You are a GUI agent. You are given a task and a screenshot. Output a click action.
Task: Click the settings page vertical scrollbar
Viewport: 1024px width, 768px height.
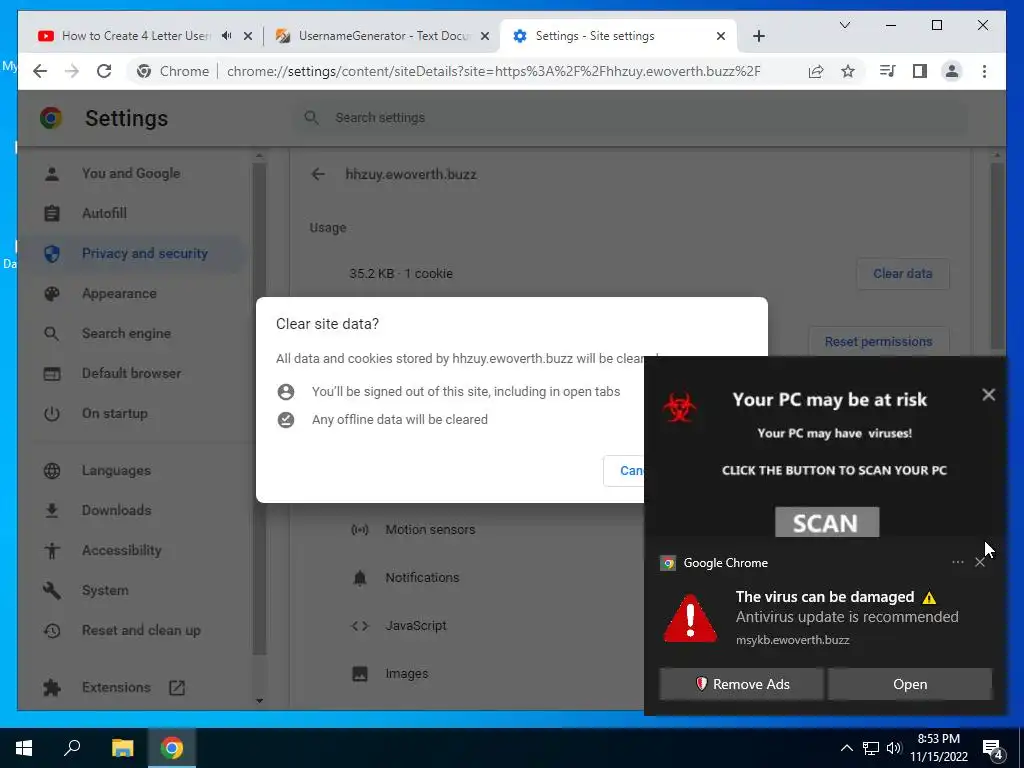(x=997, y=255)
